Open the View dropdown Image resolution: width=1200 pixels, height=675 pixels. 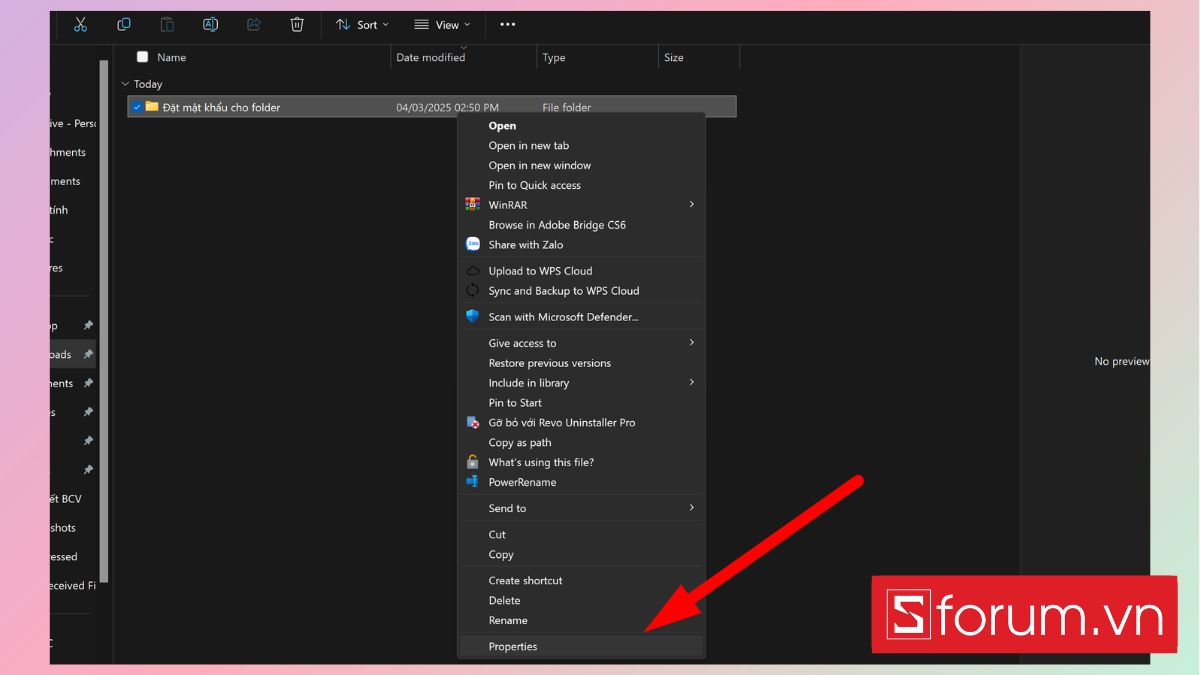pyautogui.click(x=442, y=24)
